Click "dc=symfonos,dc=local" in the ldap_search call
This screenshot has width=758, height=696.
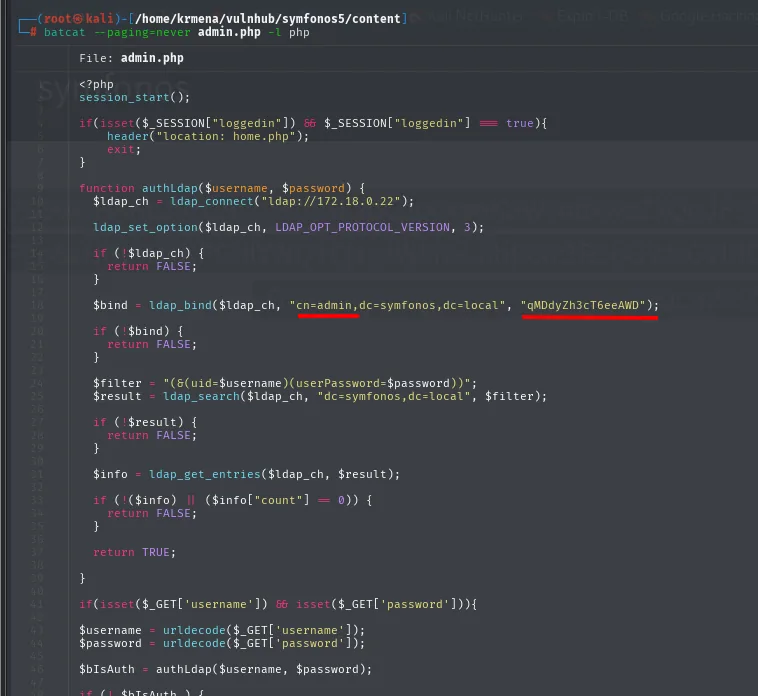(x=394, y=396)
